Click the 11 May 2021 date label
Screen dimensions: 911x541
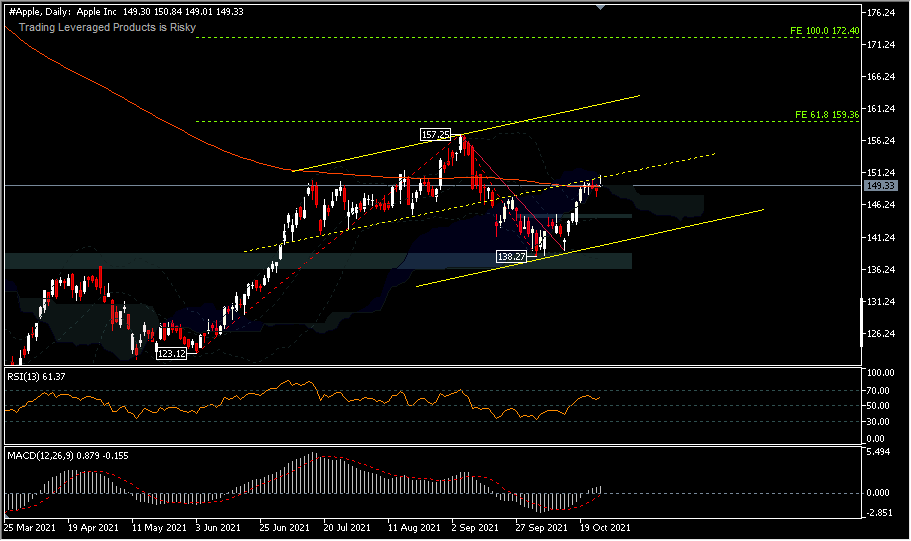(159, 528)
